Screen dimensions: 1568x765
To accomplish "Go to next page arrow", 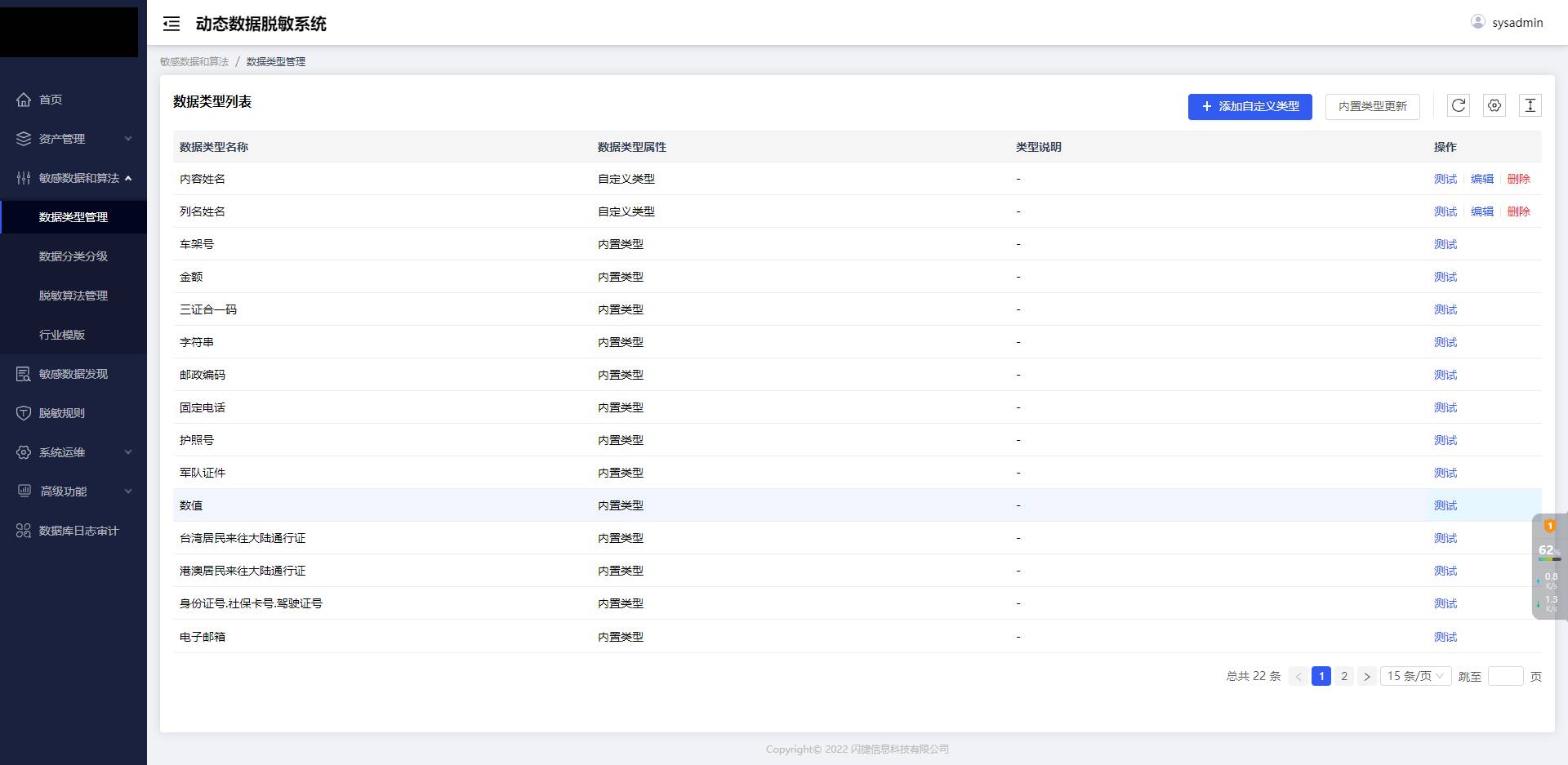I will tap(1367, 676).
